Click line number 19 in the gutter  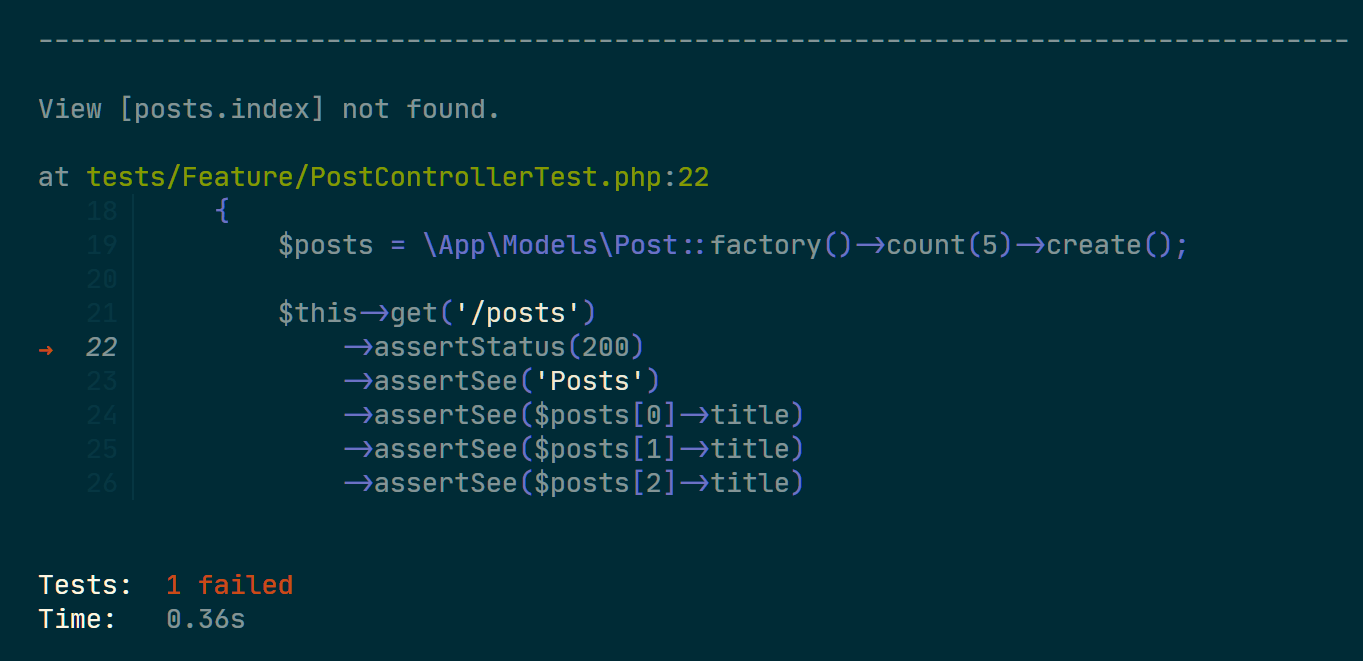coord(101,245)
